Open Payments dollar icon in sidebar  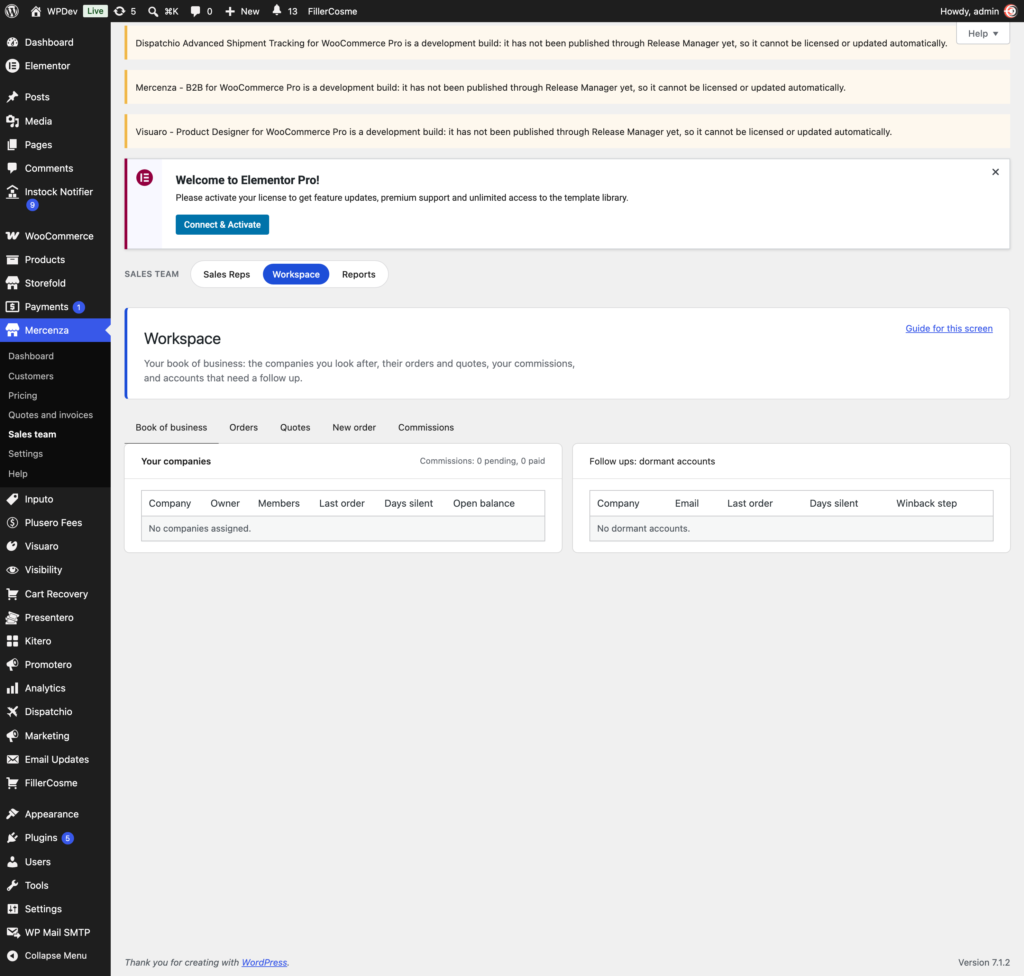coord(12,306)
